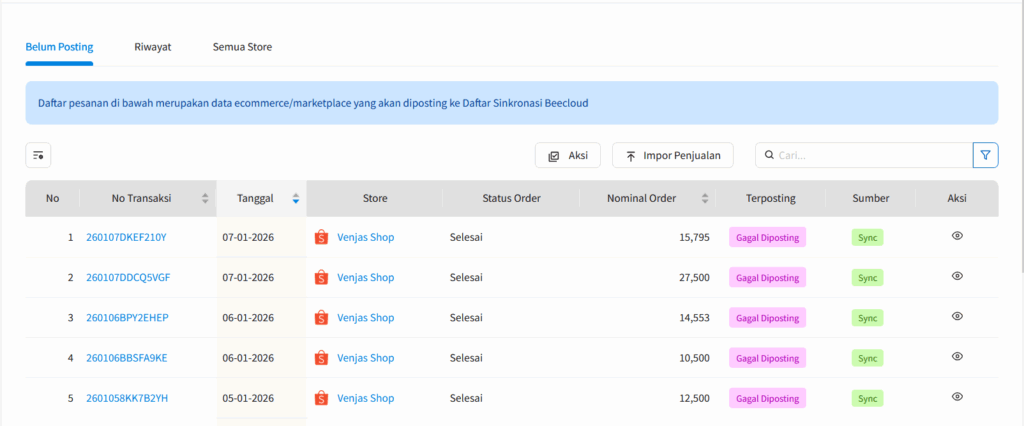Click the blue info banner about Beecloud
The height and width of the screenshot is (426, 1024).
coord(512,103)
